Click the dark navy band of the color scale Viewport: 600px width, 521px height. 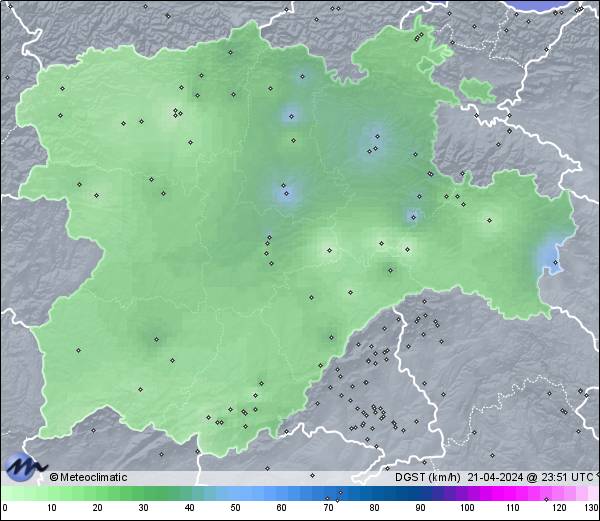pos(413,493)
